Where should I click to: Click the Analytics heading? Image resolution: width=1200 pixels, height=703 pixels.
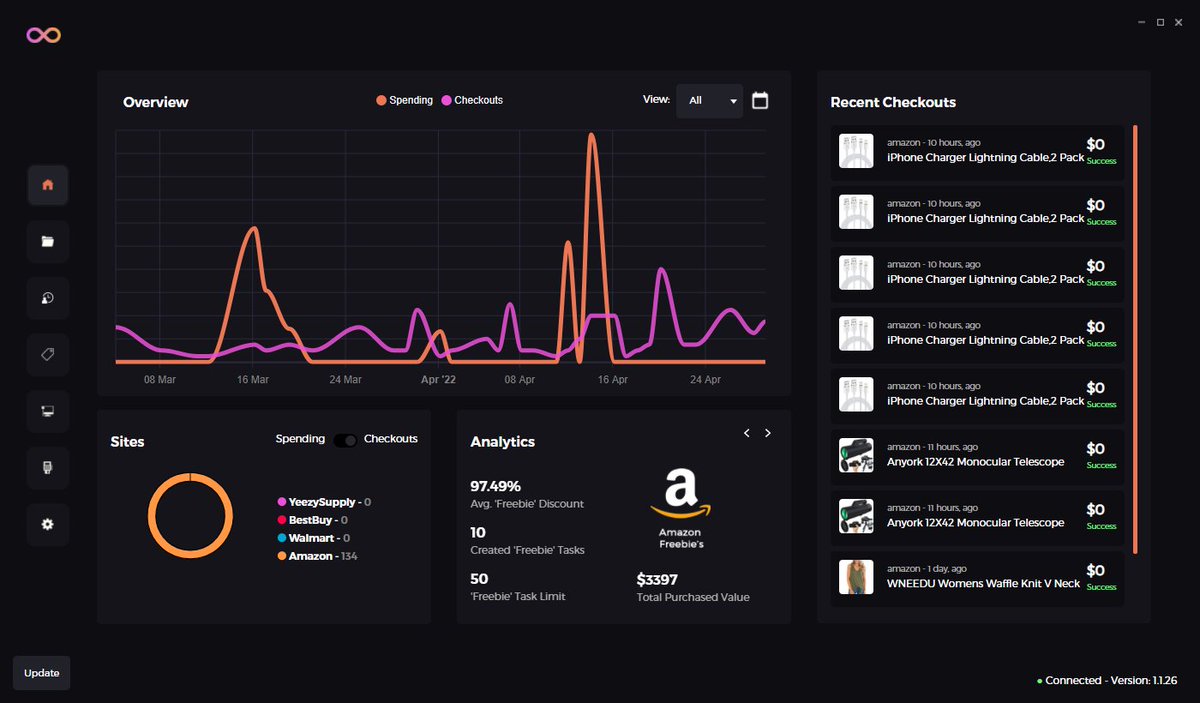[503, 442]
